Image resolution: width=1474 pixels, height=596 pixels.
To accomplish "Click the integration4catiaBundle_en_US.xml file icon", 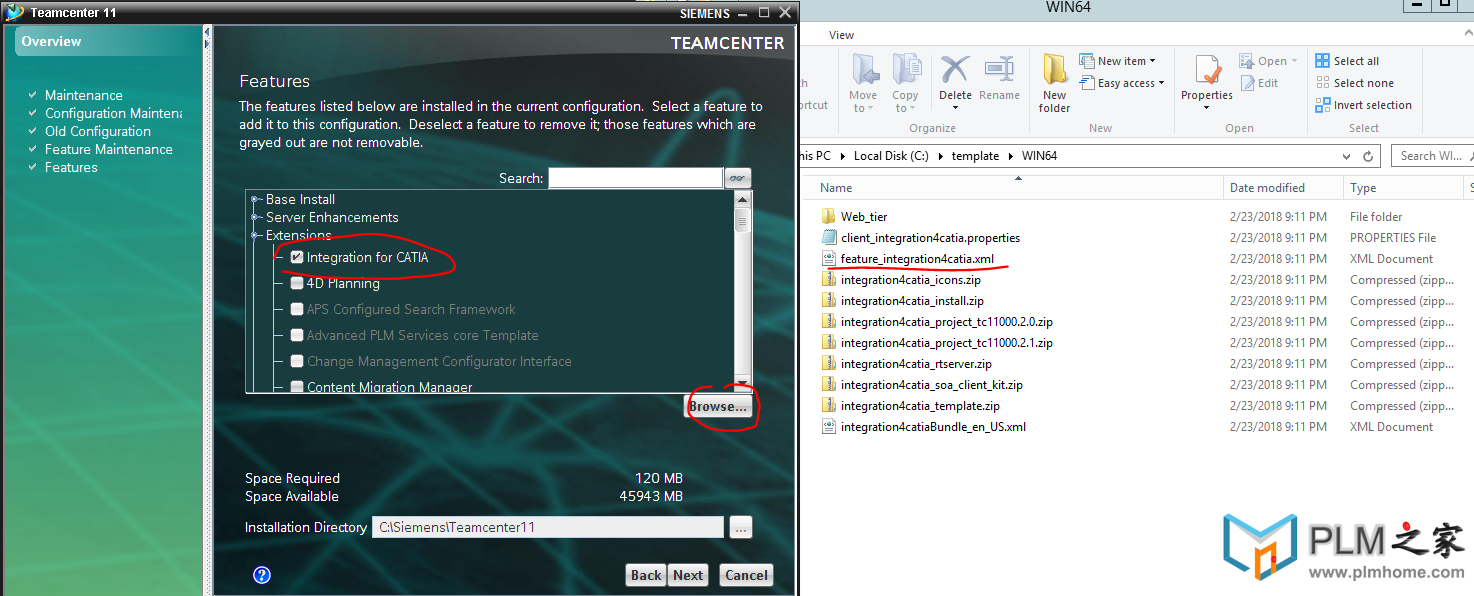I will (828, 426).
